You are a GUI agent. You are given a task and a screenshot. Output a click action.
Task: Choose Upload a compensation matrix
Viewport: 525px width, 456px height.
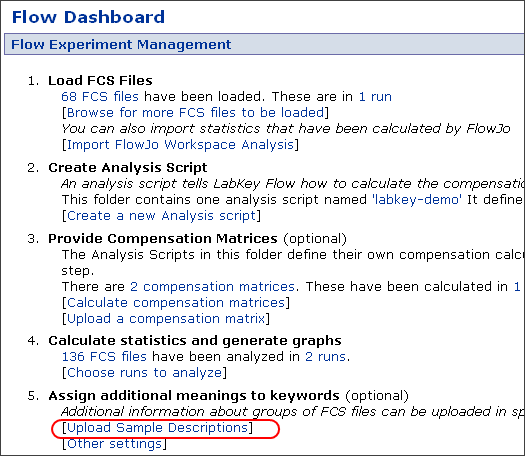(166, 319)
